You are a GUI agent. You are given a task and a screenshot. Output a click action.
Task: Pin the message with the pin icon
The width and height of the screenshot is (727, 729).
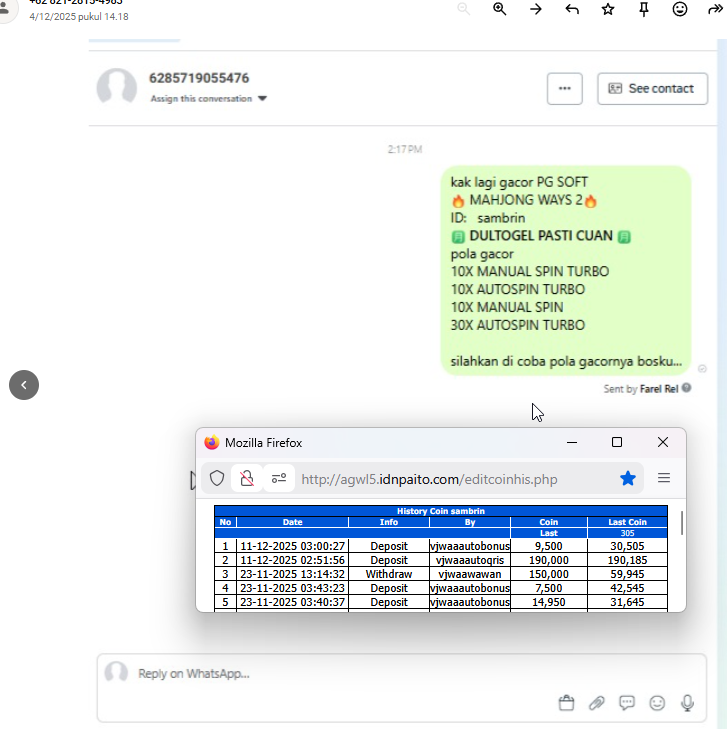(x=644, y=9)
